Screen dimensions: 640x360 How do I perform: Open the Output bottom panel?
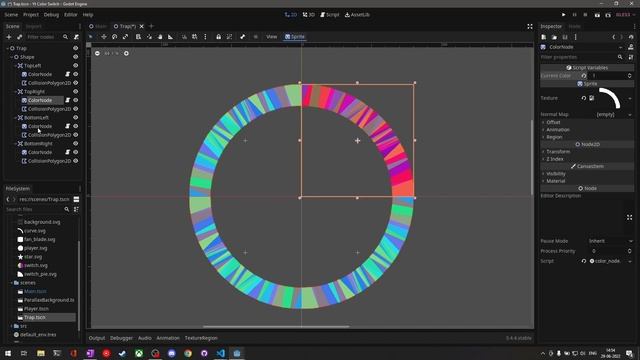pyautogui.click(x=97, y=338)
